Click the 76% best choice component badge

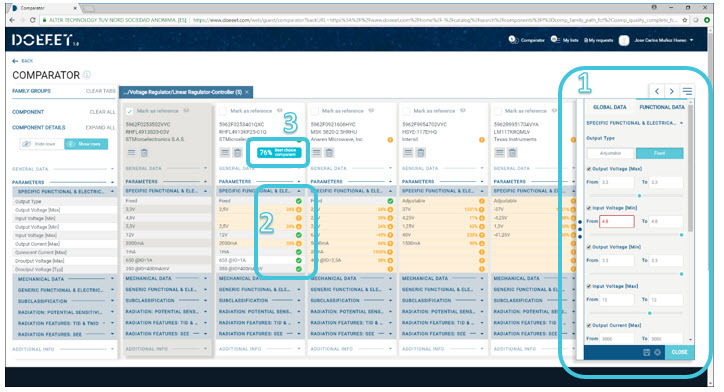tap(279, 152)
